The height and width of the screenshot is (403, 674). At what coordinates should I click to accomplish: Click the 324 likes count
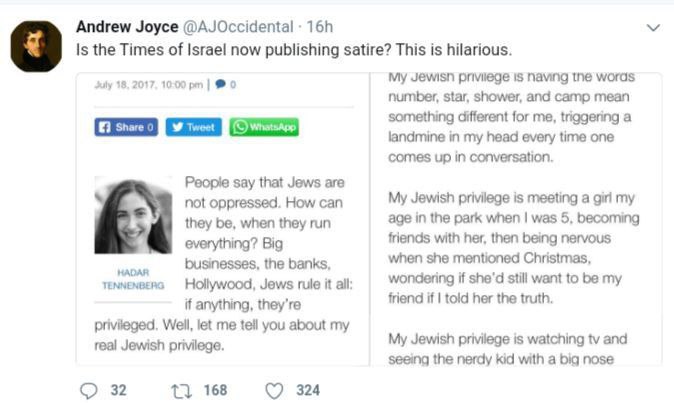click(308, 390)
